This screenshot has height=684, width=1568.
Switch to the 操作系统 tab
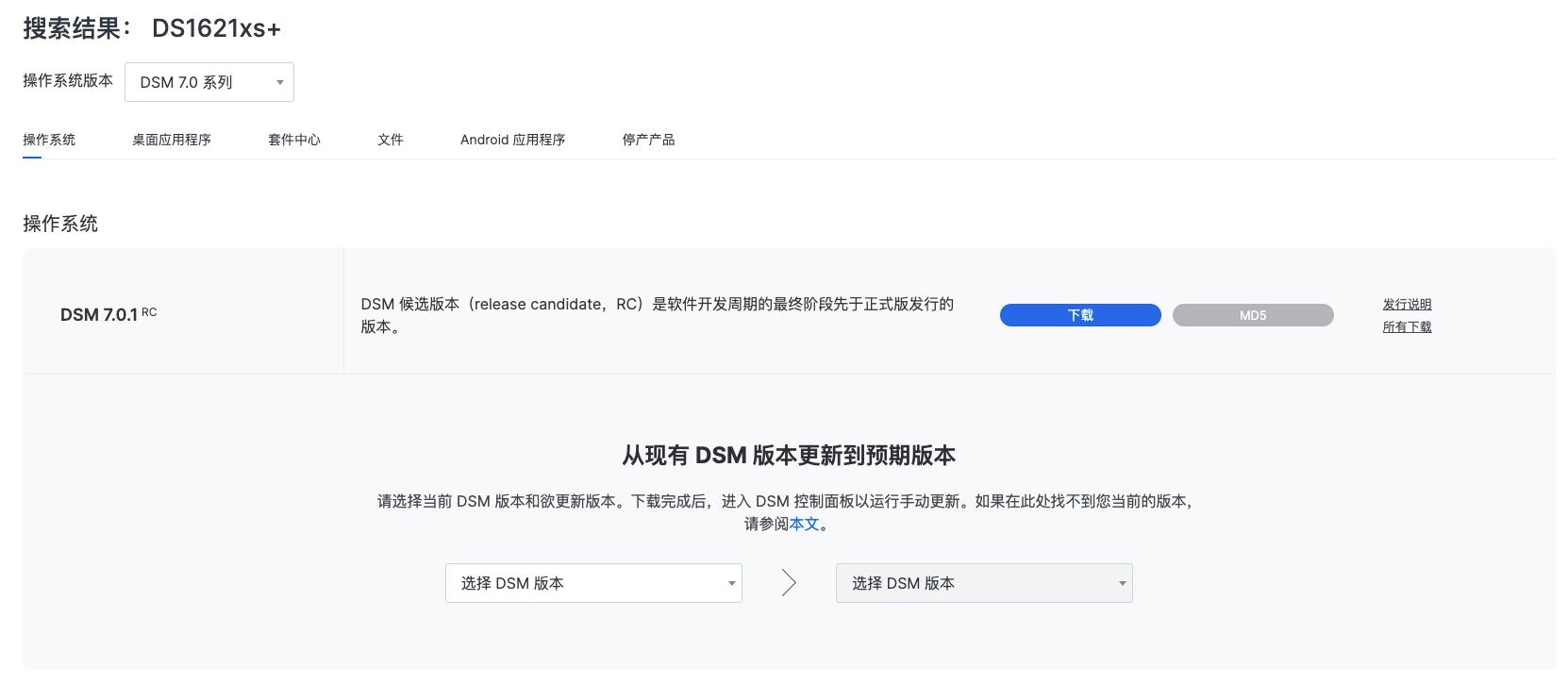pyautogui.click(x=49, y=140)
